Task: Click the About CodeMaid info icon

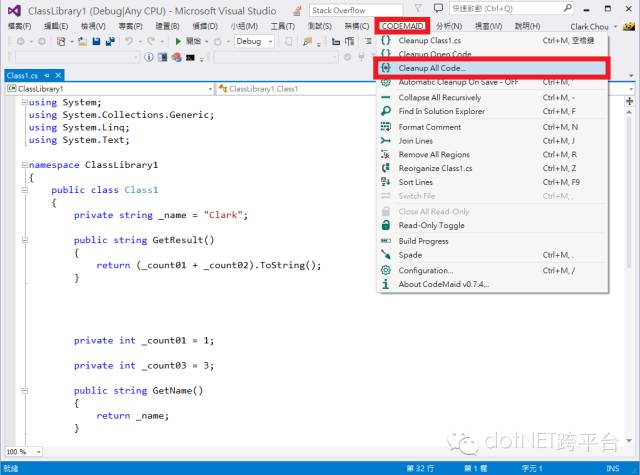Action: (x=385, y=284)
